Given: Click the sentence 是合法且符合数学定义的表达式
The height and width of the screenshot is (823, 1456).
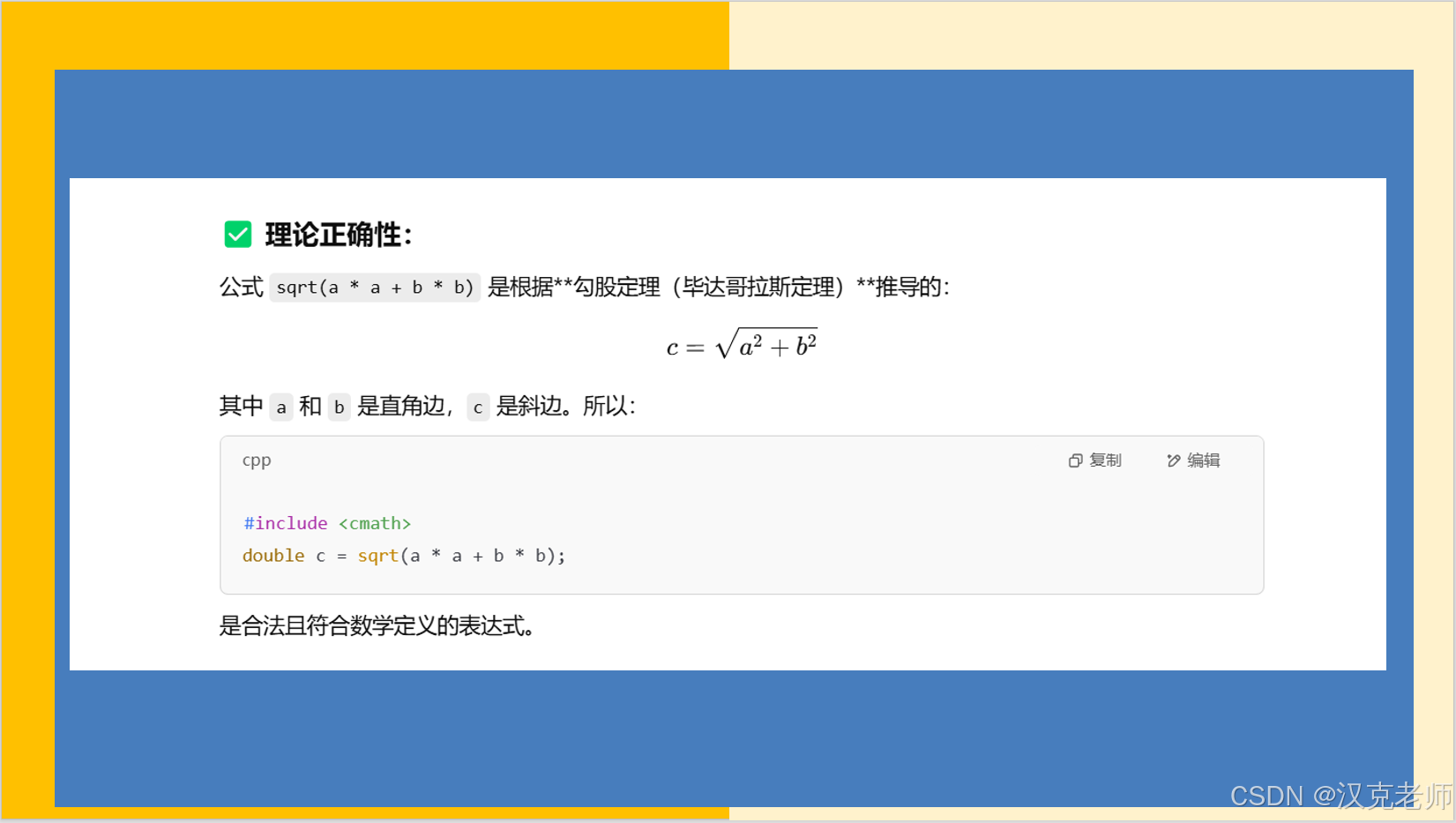Looking at the screenshot, I should tap(377, 626).
